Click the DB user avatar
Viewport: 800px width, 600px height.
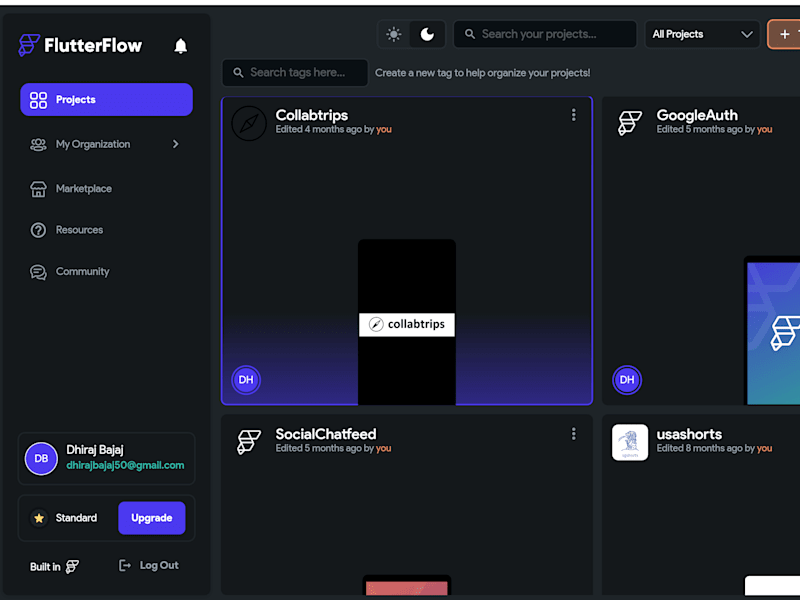click(41, 459)
